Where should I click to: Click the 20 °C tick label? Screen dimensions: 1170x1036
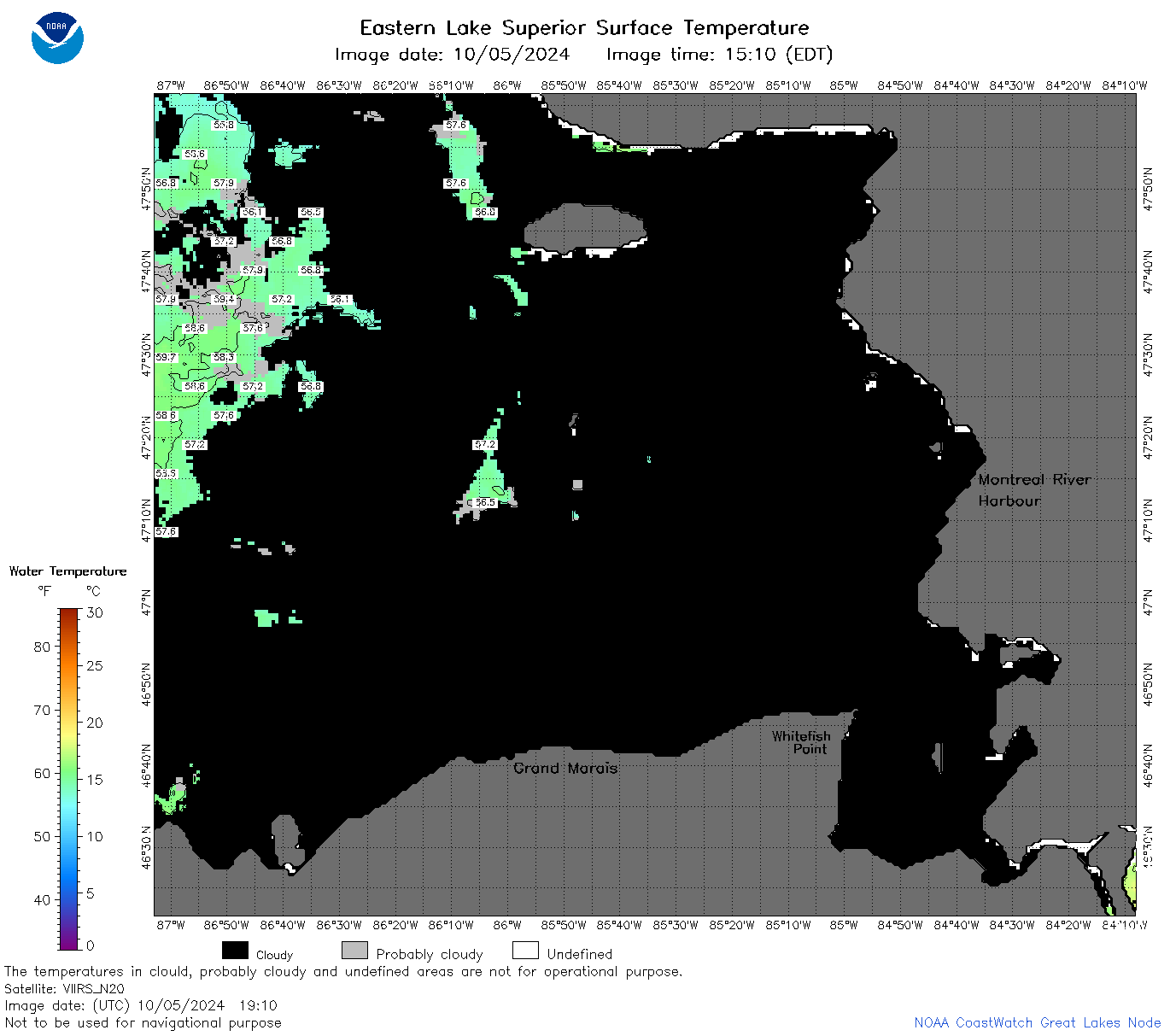click(95, 723)
